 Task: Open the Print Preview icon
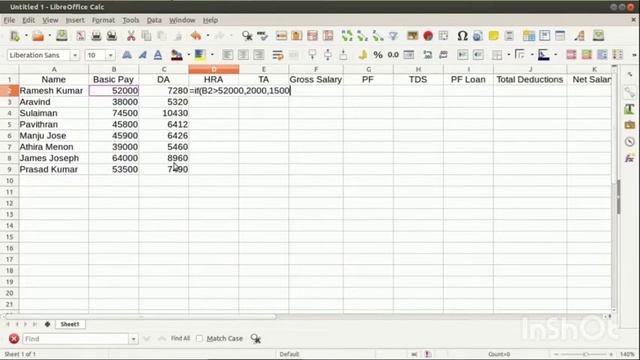tap(111, 36)
